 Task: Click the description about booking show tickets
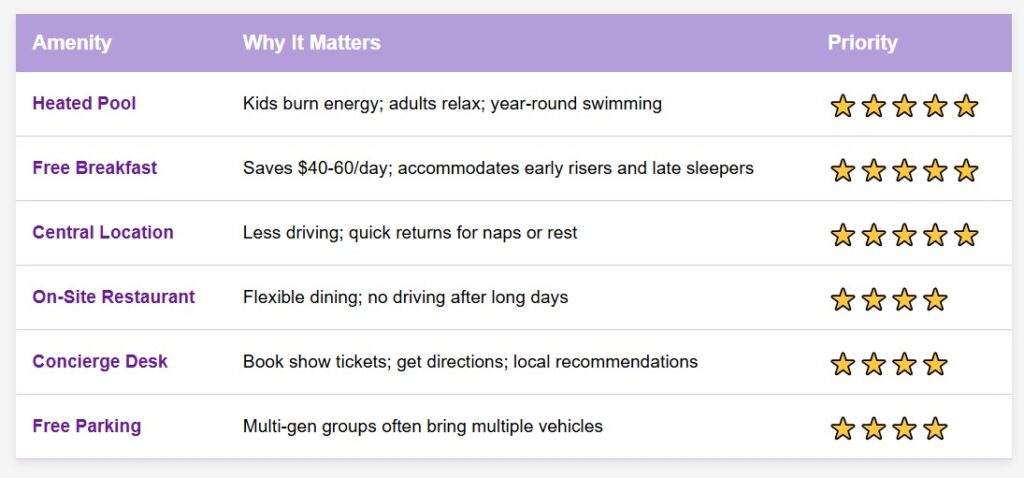coord(470,361)
